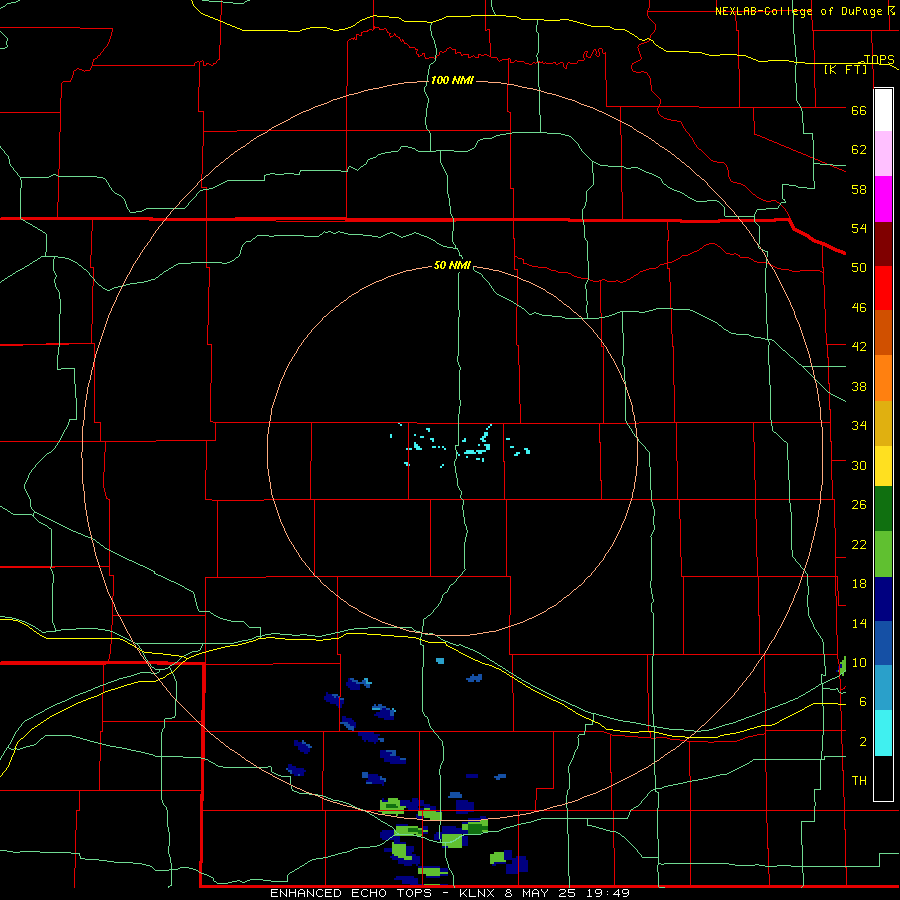Click the dark red color band near 54
Image resolution: width=900 pixels, height=900 pixels.
tap(883, 244)
